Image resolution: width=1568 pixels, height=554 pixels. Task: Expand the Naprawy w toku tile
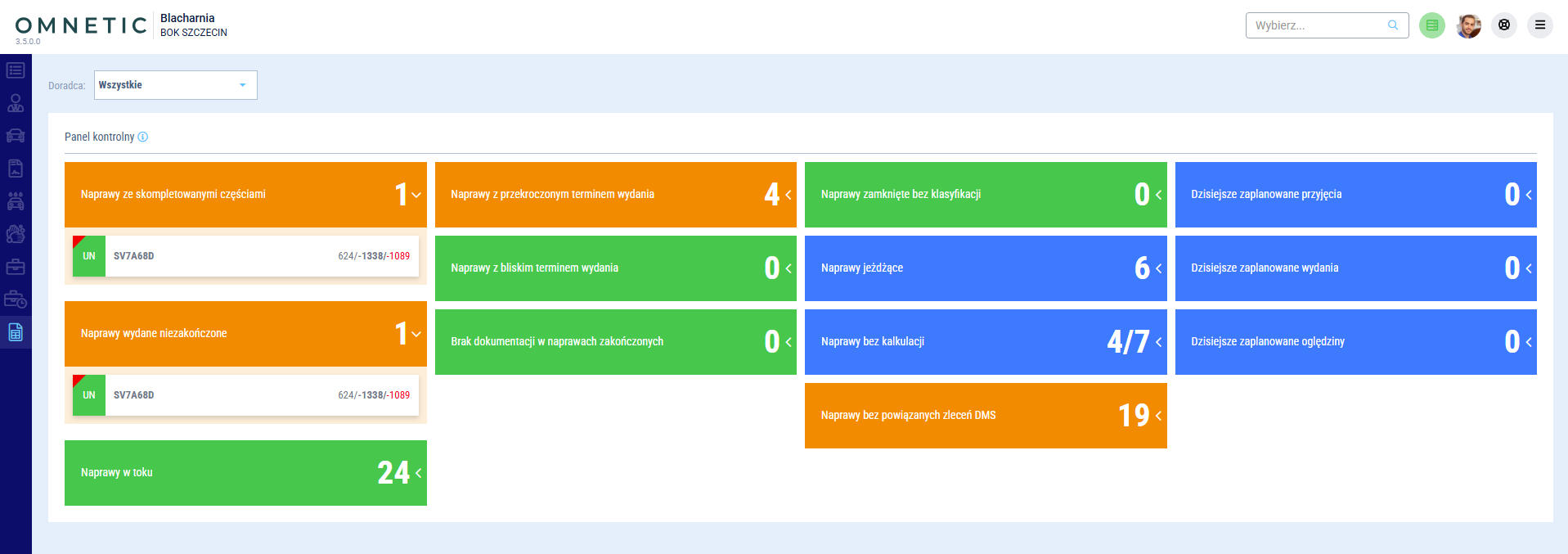pos(418,473)
